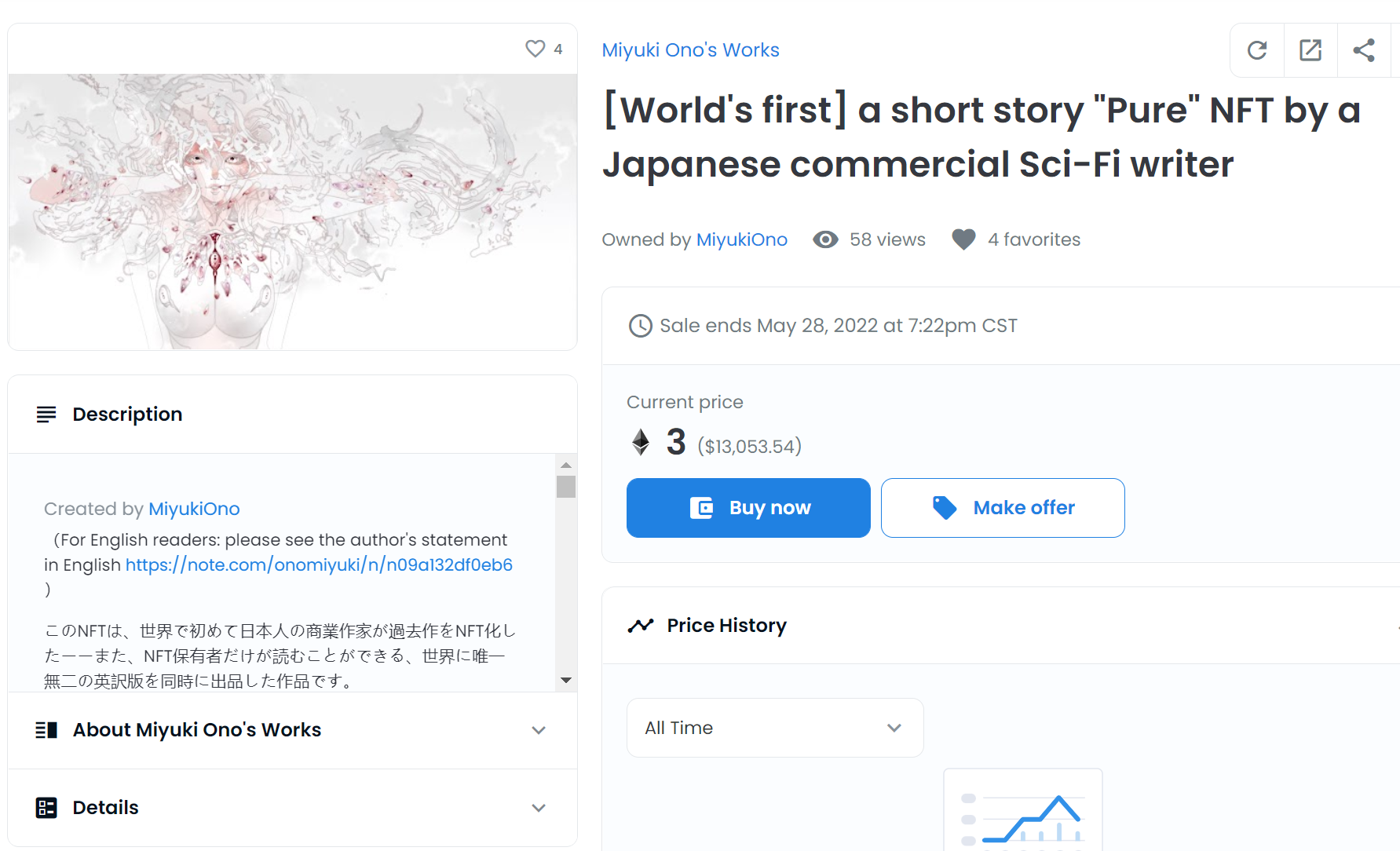Image resolution: width=1400 pixels, height=851 pixels.
Task: Click the About Miyuki Ono's Works icon
Action: [x=46, y=730]
